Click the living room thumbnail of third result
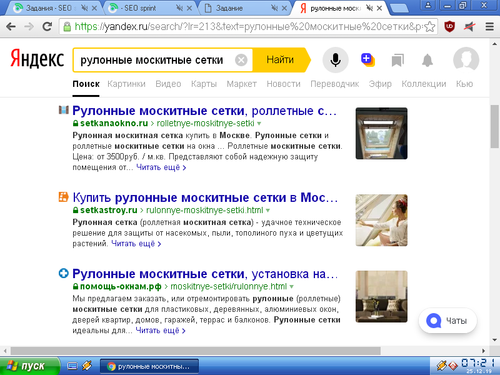This screenshot has height=375, width=500. coord(381,297)
